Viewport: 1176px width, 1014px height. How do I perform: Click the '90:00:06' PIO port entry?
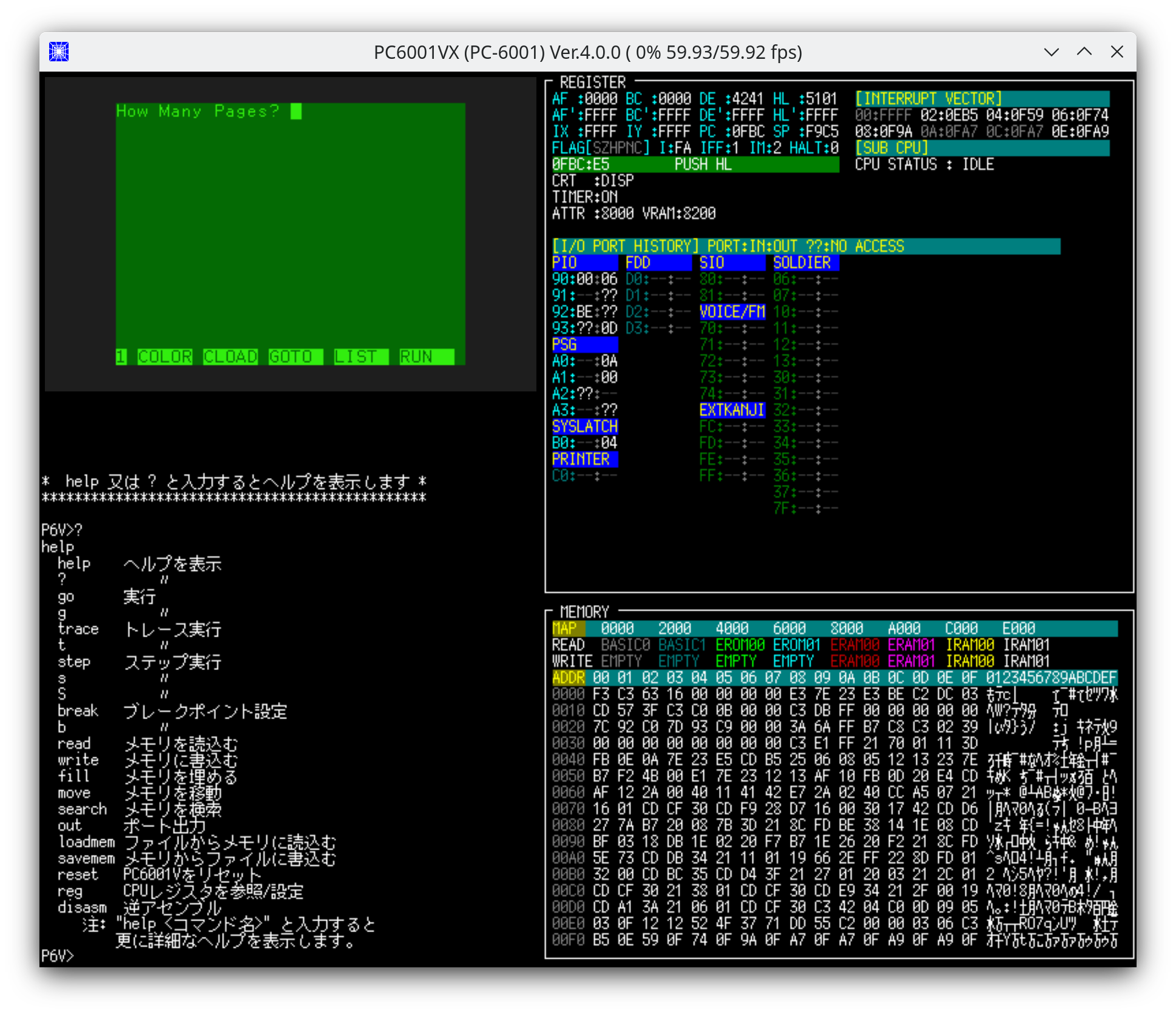click(585, 279)
